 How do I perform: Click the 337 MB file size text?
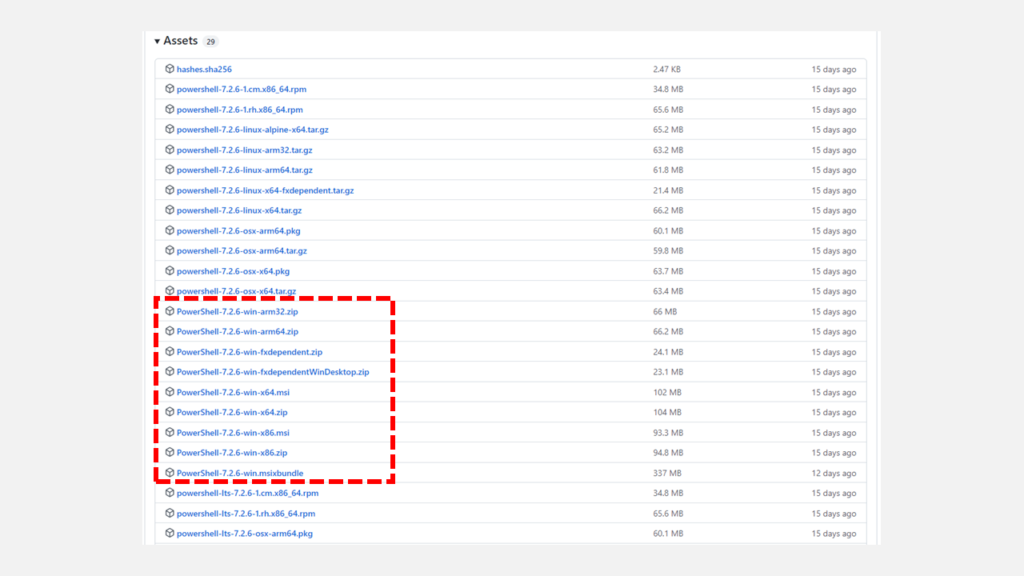[x=667, y=473]
